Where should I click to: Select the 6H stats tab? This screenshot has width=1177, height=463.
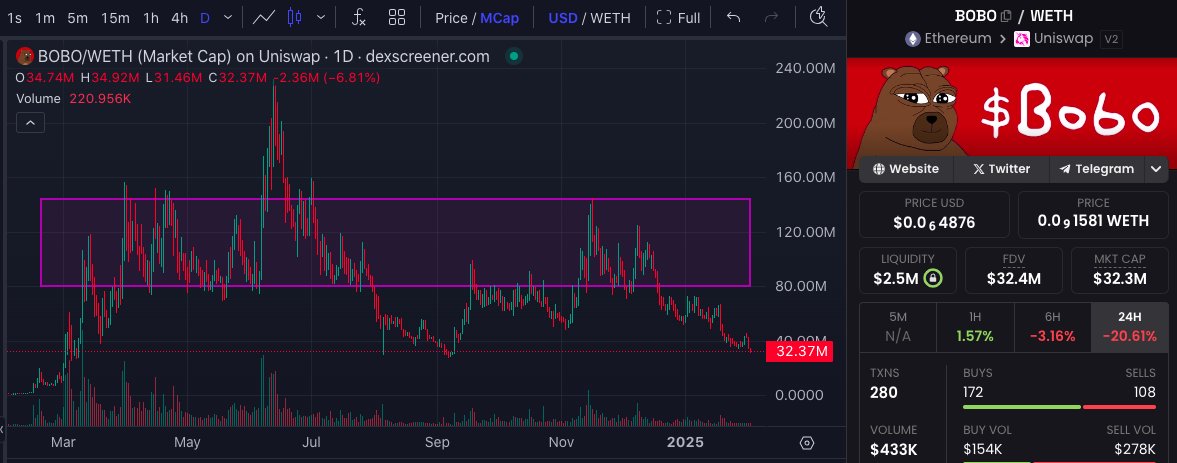click(x=1052, y=327)
